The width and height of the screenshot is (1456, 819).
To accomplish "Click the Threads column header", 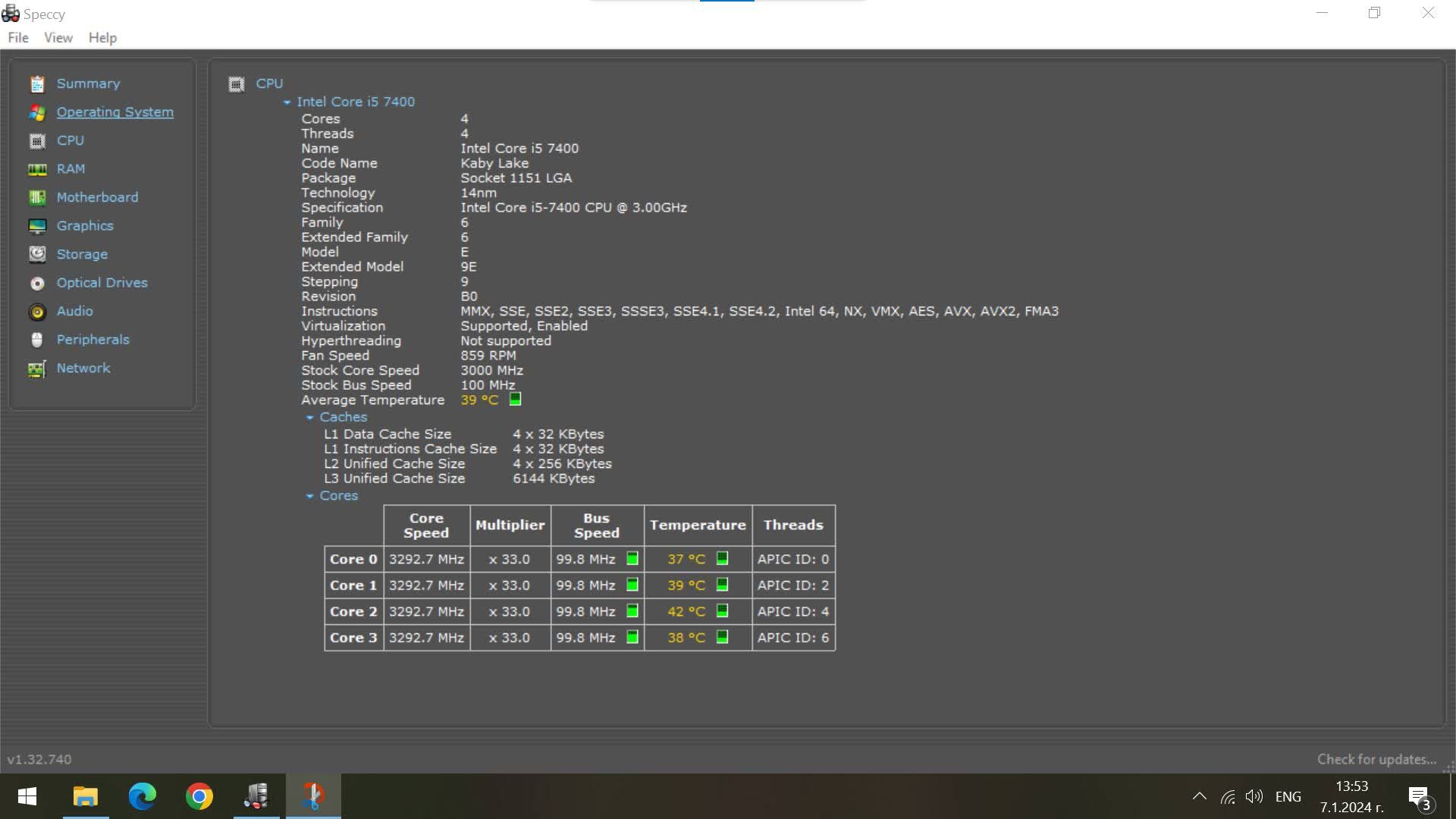I will pos(793,526).
